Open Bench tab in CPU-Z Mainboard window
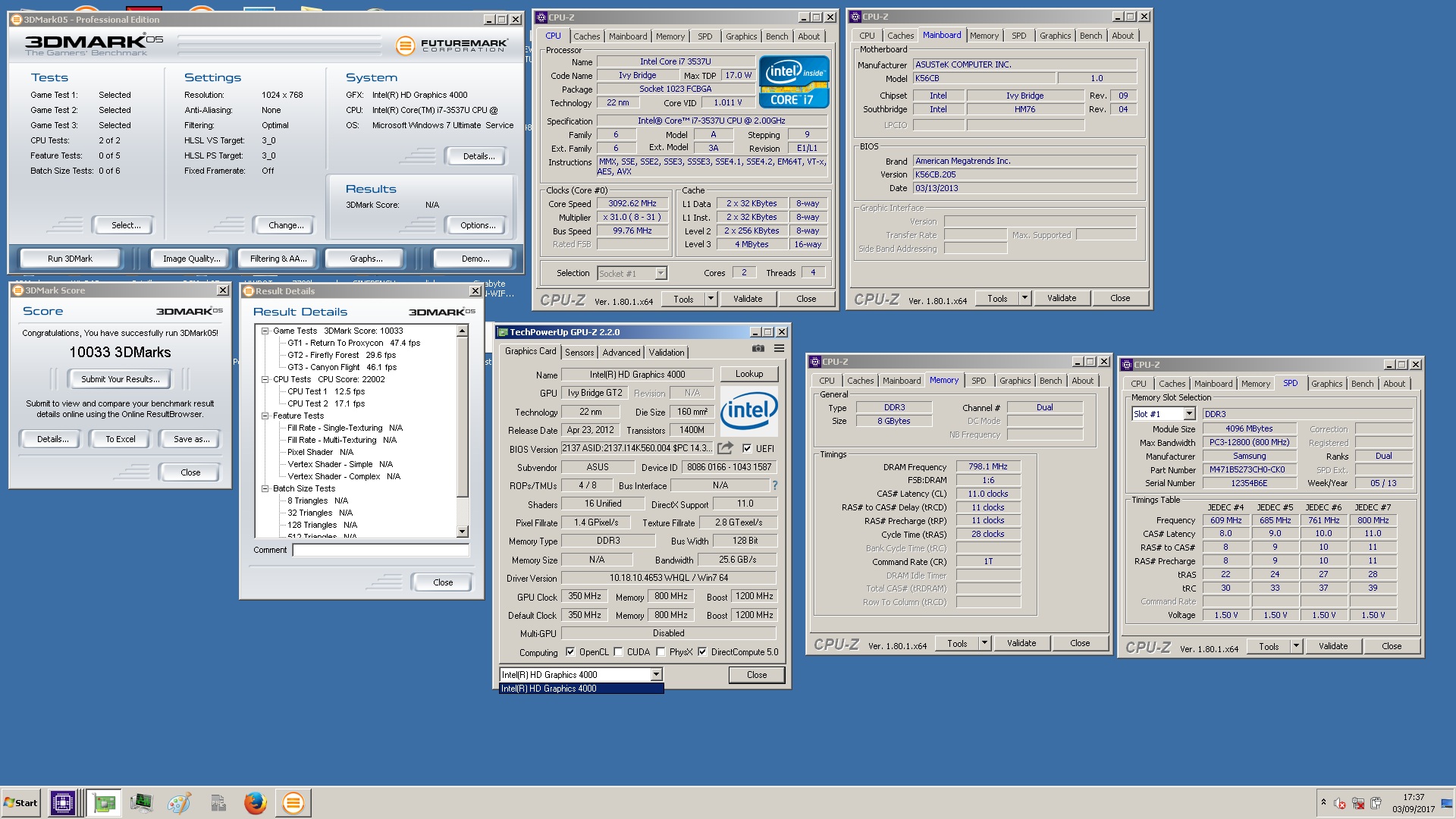 pyautogui.click(x=1090, y=36)
